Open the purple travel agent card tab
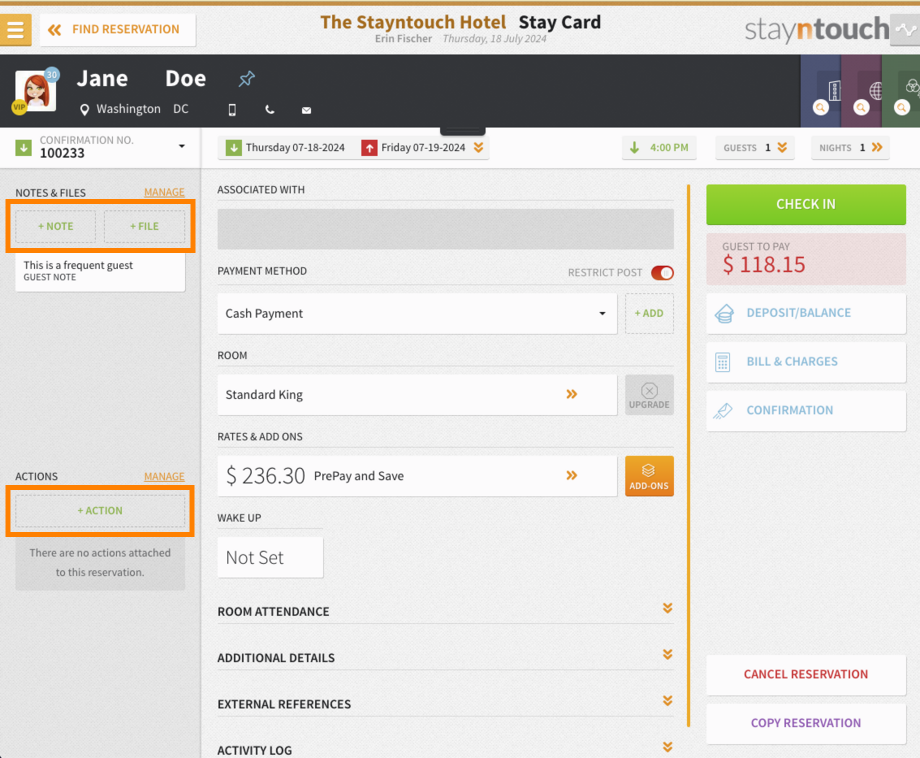This screenshot has width=920, height=758. (x=861, y=91)
